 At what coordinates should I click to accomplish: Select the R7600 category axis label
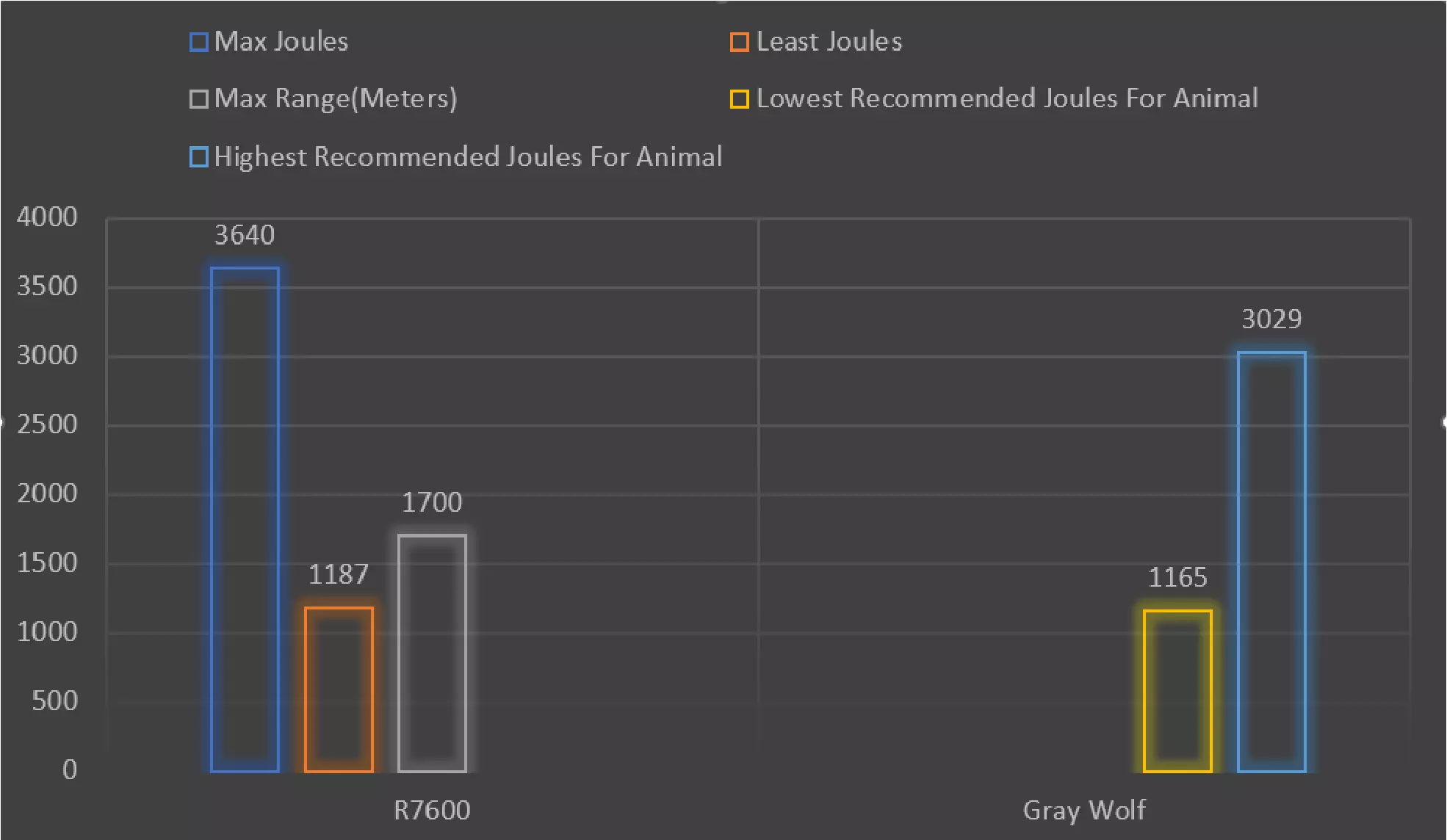pyautogui.click(x=432, y=811)
